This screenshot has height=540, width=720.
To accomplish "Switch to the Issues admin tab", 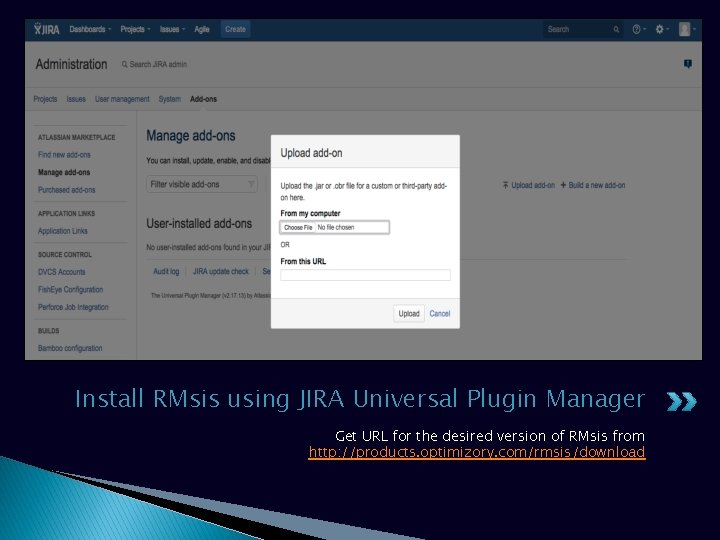I will click(x=76, y=99).
